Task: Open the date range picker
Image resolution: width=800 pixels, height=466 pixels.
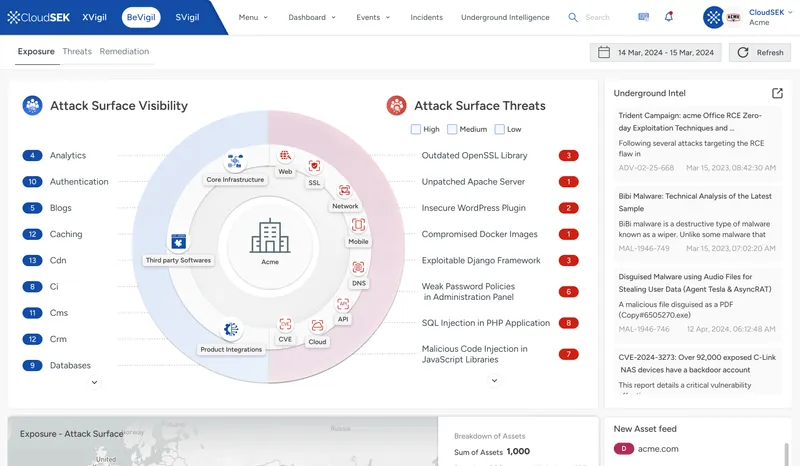Action: [x=656, y=52]
